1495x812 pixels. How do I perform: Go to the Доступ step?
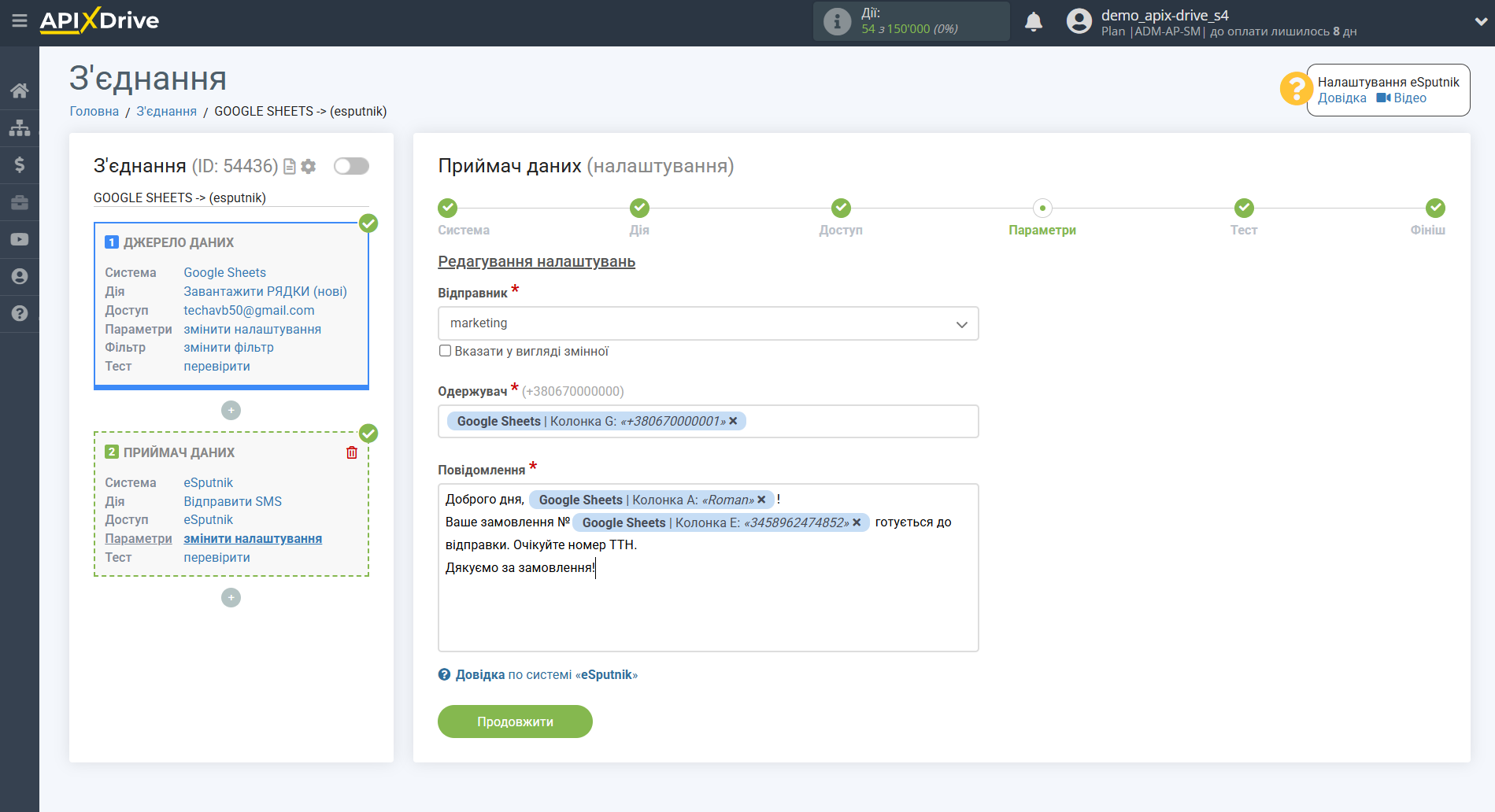pyautogui.click(x=841, y=208)
